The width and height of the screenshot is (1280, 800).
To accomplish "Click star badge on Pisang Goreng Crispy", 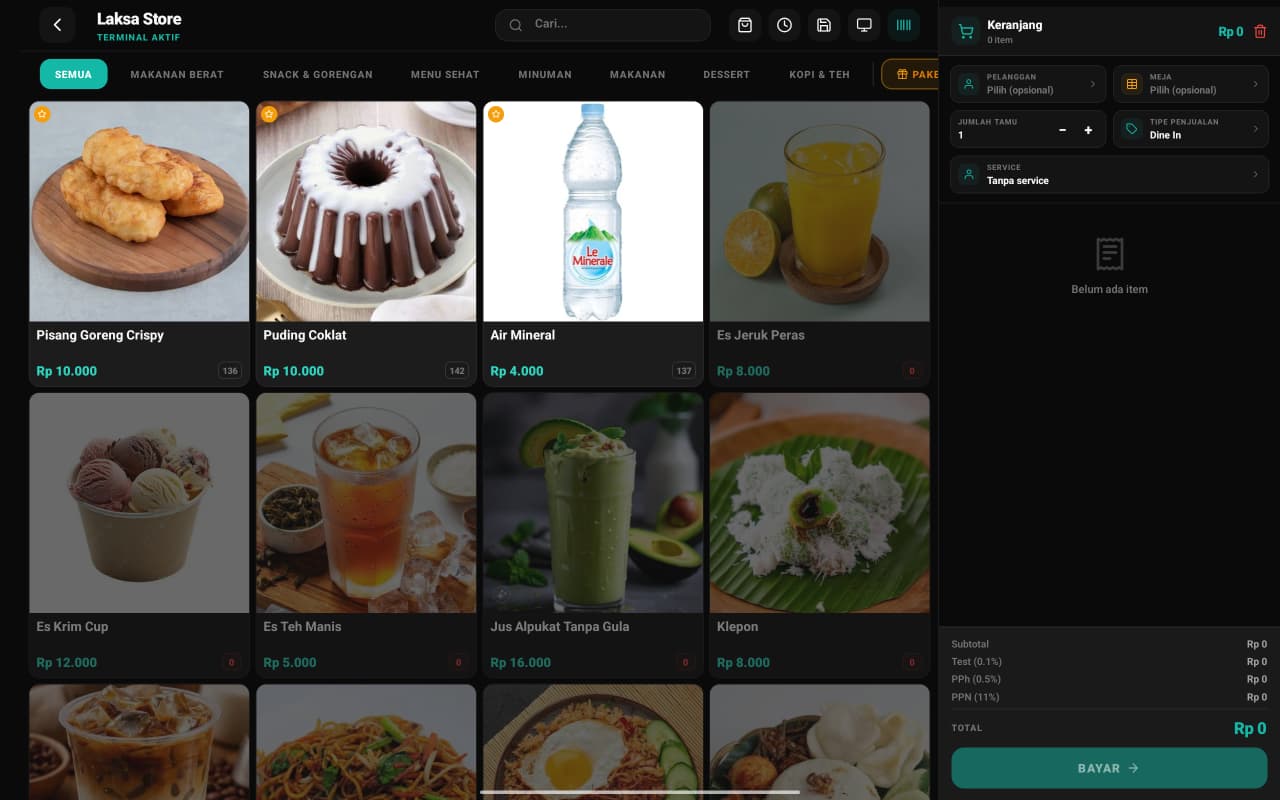I will pyautogui.click(x=42, y=115).
